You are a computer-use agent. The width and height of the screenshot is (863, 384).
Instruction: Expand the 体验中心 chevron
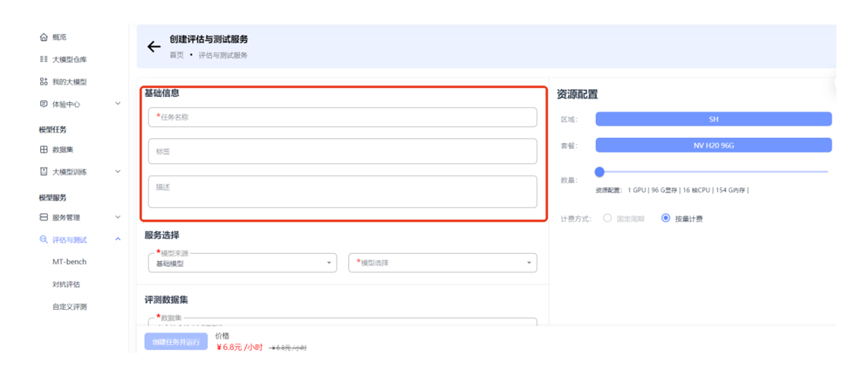(118, 103)
